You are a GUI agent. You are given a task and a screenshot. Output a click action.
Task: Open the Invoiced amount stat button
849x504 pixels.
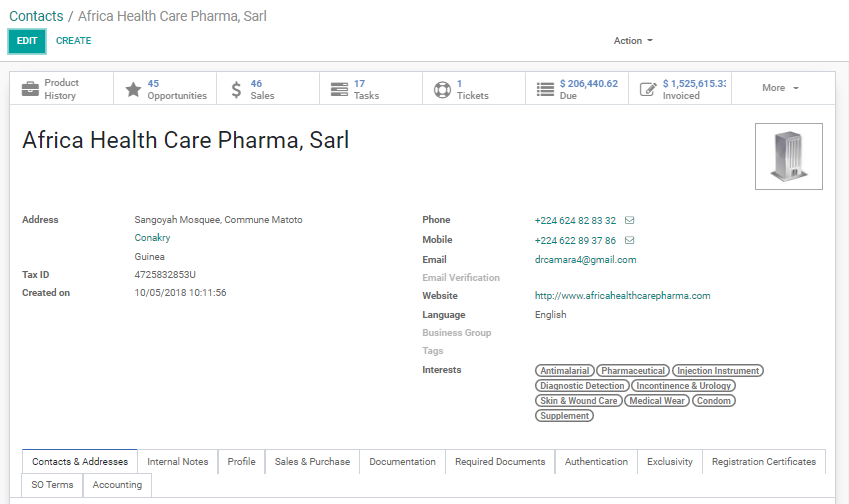pos(680,88)
